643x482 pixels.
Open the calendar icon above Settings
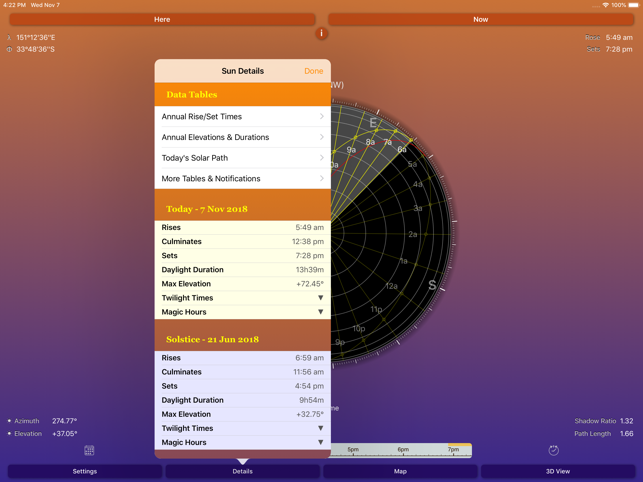click(x=89, y=451)
